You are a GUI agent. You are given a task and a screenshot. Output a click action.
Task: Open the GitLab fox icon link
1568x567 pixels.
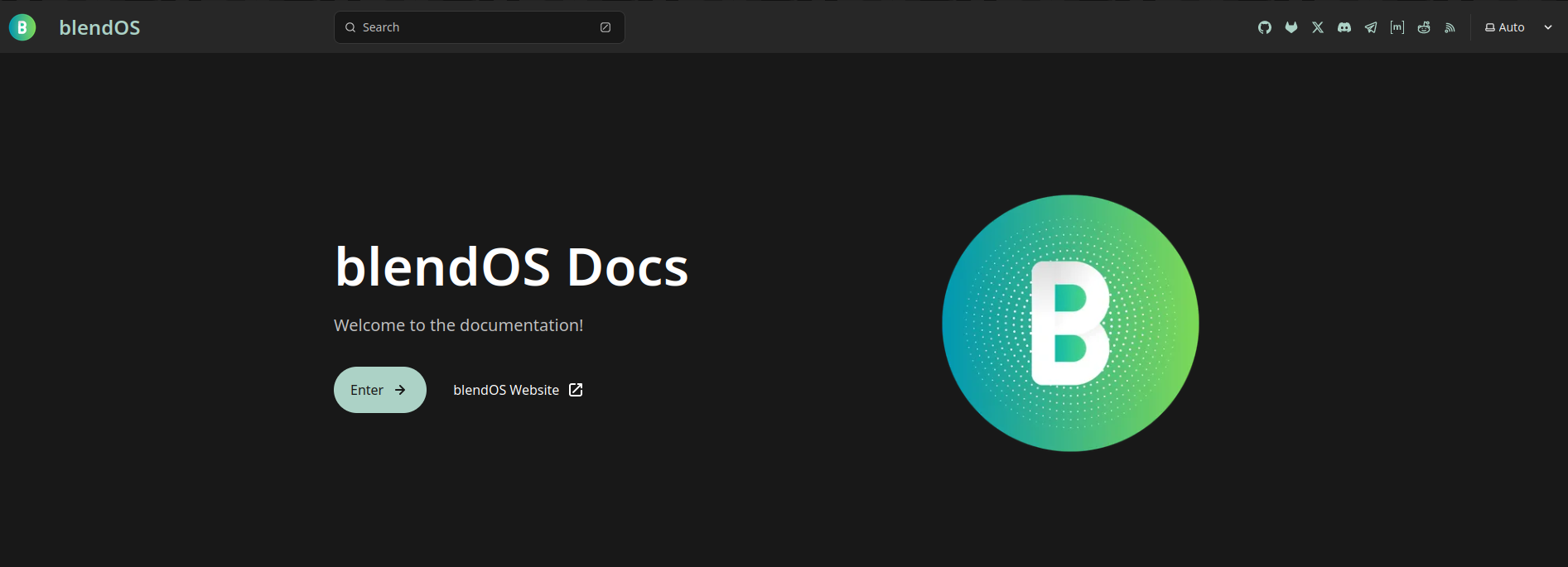tap(1291, 27)
